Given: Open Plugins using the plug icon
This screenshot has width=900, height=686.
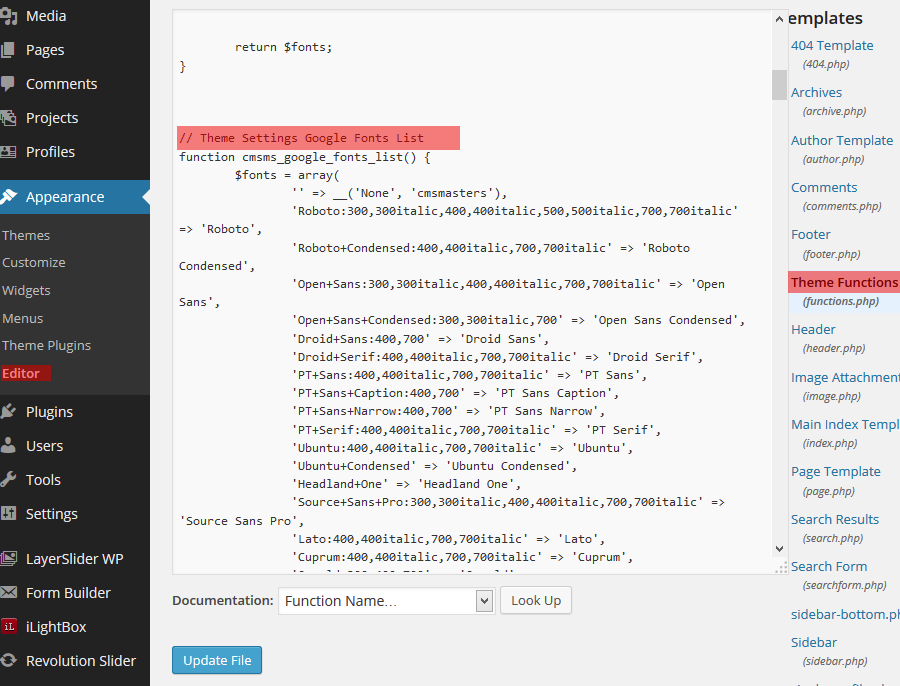Looking at the screenshot, I should 8,412.
